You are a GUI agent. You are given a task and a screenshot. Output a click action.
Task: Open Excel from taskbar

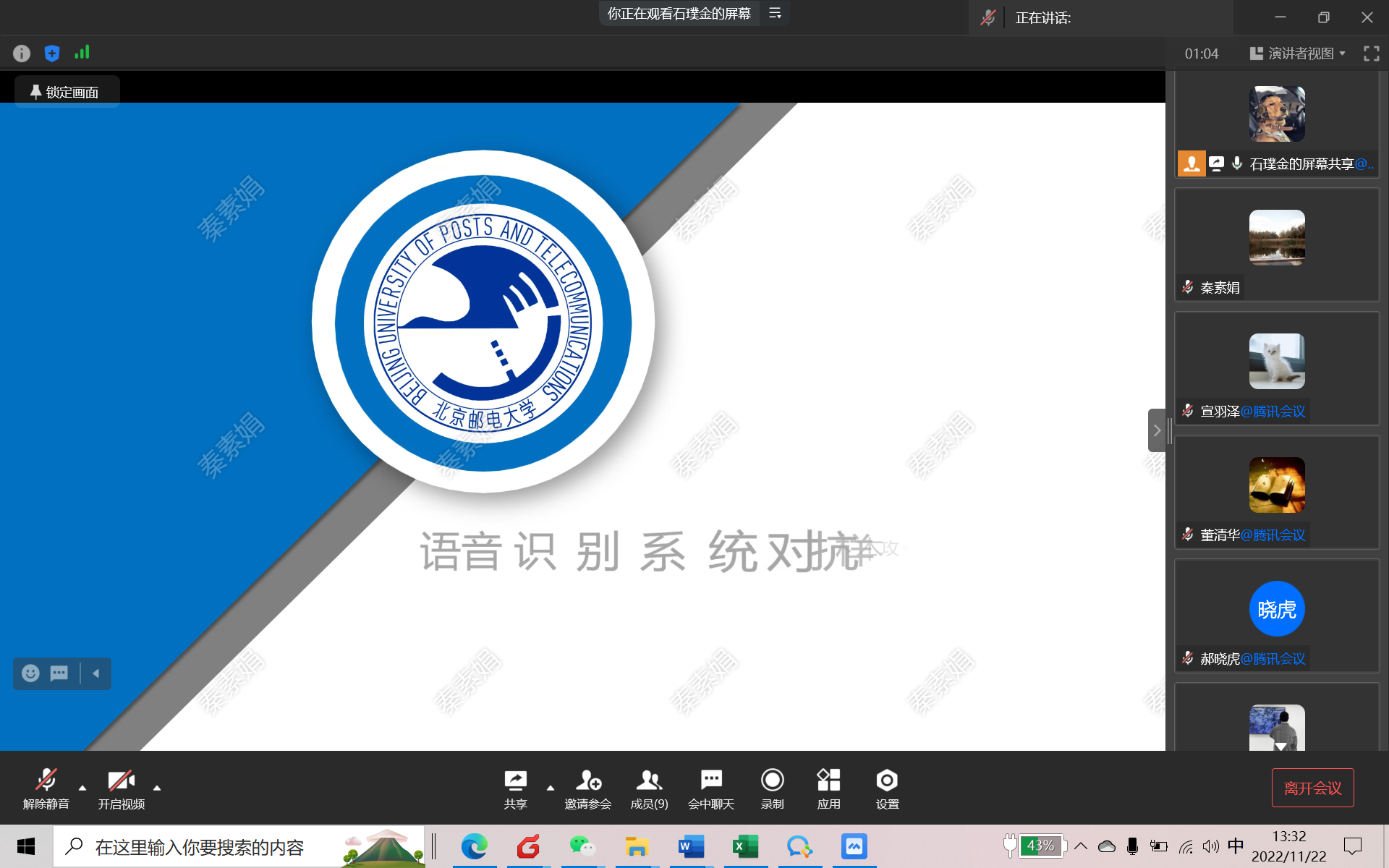pos(746,846)
